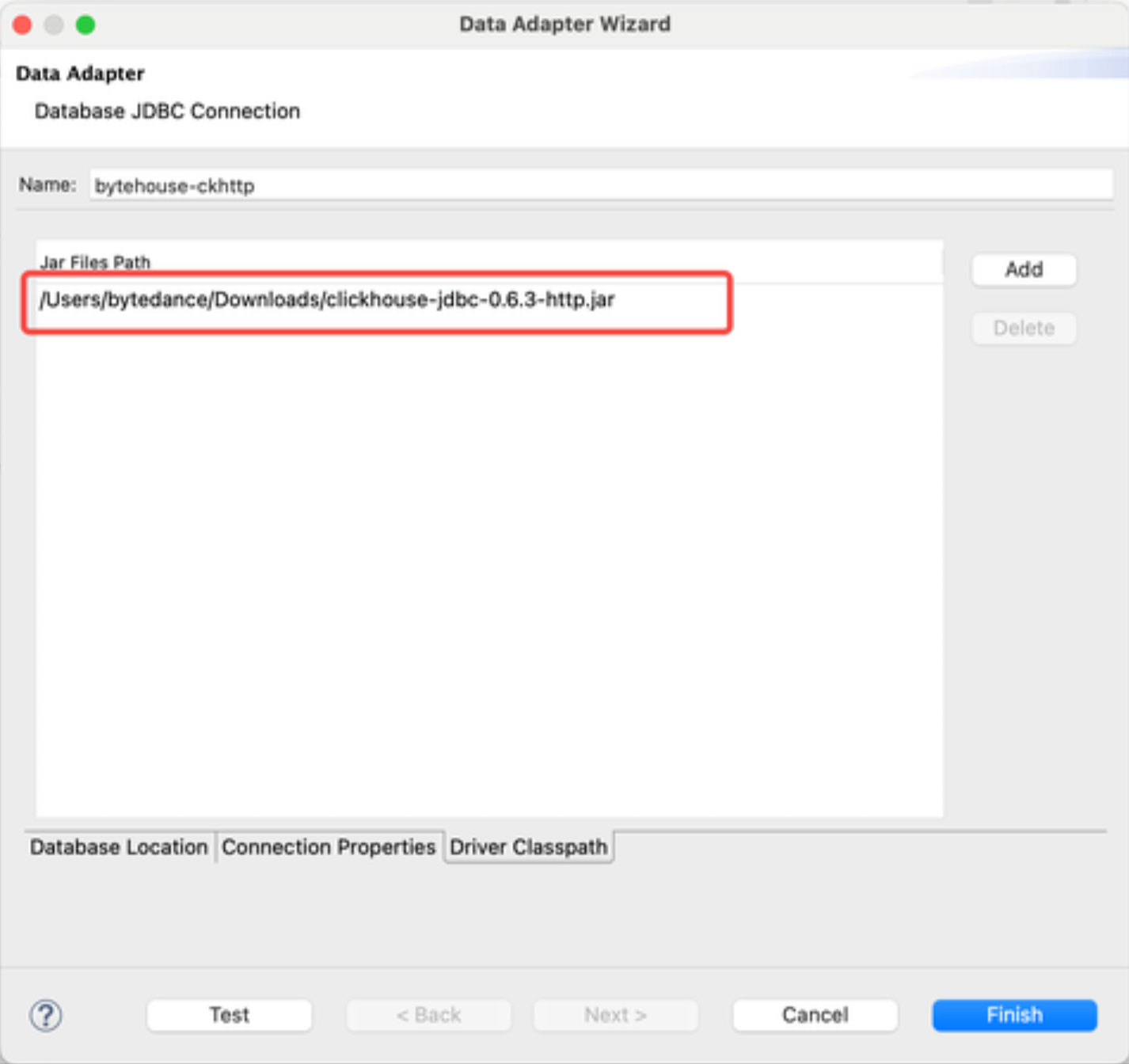
Task: Select the Driver Classpath tab
Action: point(528,847)
